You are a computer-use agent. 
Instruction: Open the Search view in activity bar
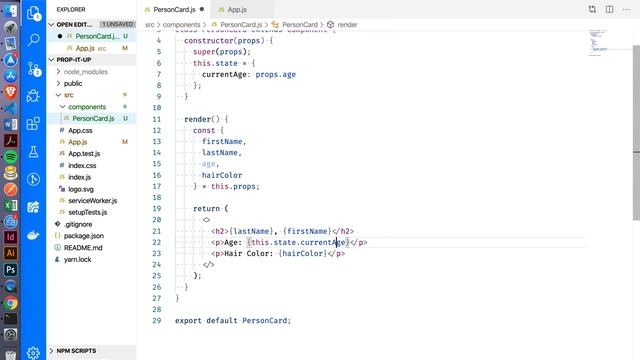[x=33, y=40]
